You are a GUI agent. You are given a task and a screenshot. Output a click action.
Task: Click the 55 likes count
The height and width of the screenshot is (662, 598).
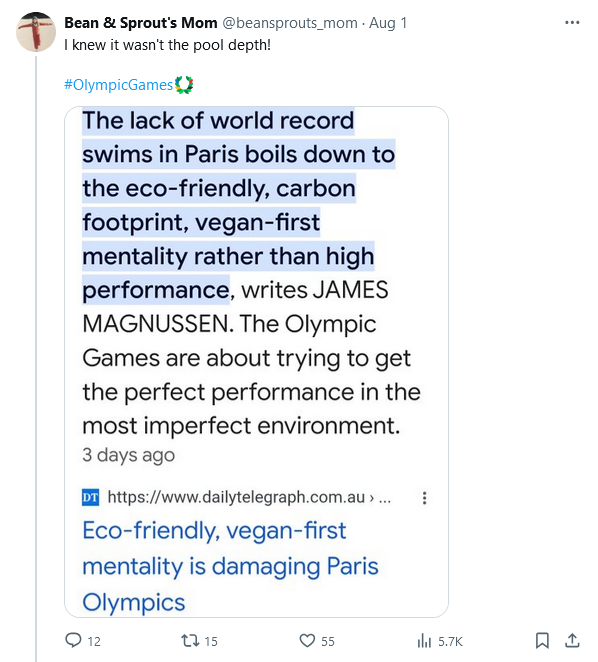click(328, 642)
